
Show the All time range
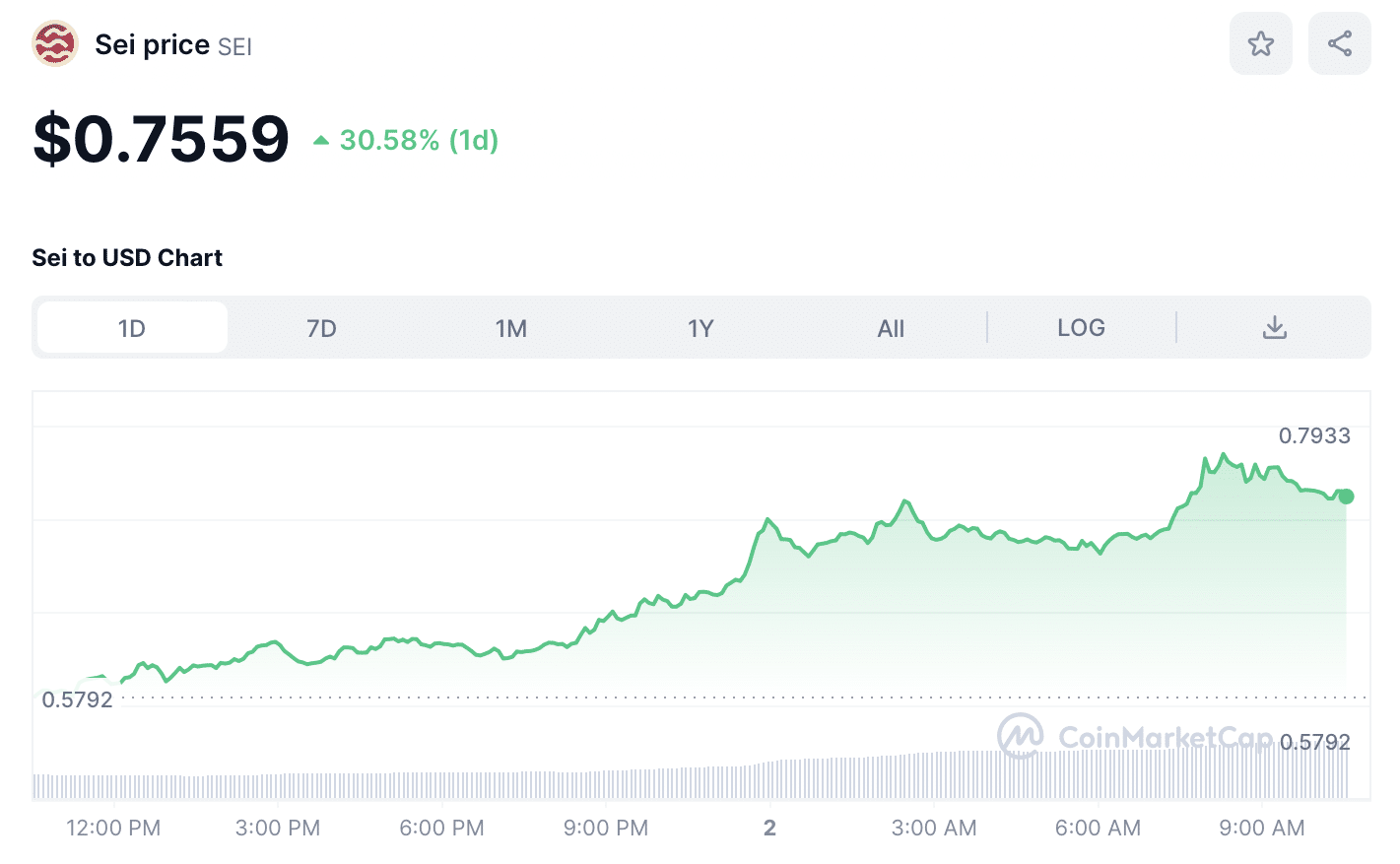point(891,327)
